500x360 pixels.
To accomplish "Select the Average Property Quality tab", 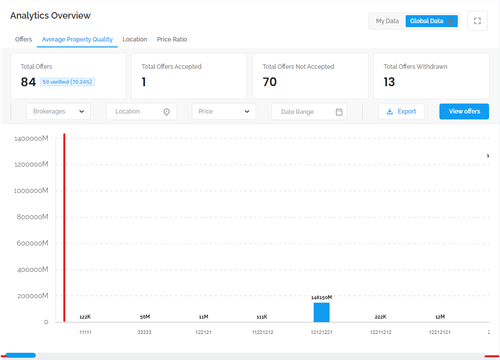I will [x=77, y=39].
